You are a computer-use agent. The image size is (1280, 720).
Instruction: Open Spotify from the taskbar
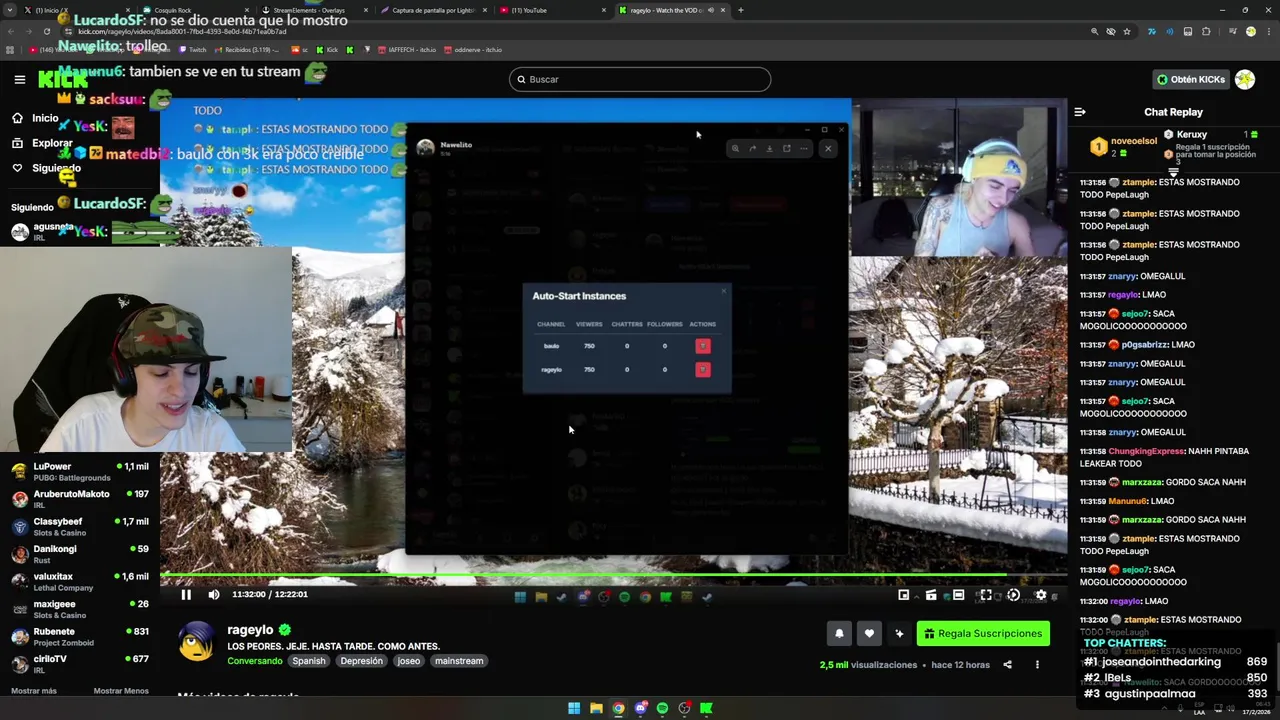point(662,708)
